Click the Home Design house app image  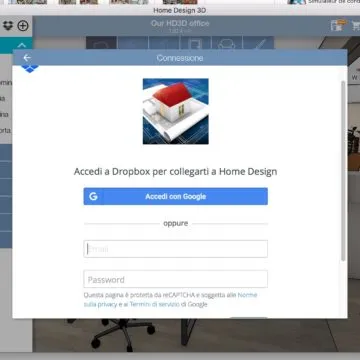[x=176, y=111]
